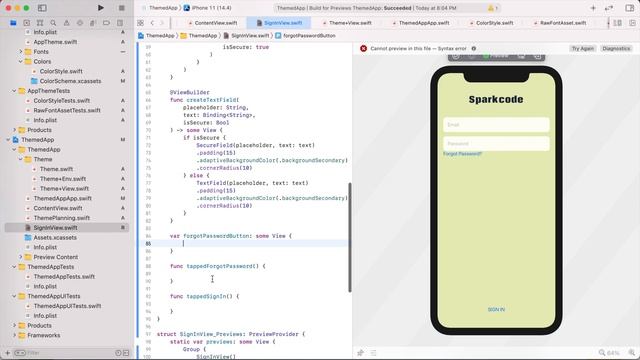Select ThemePlanning.swift in the navigator

(x=62, y=218)
